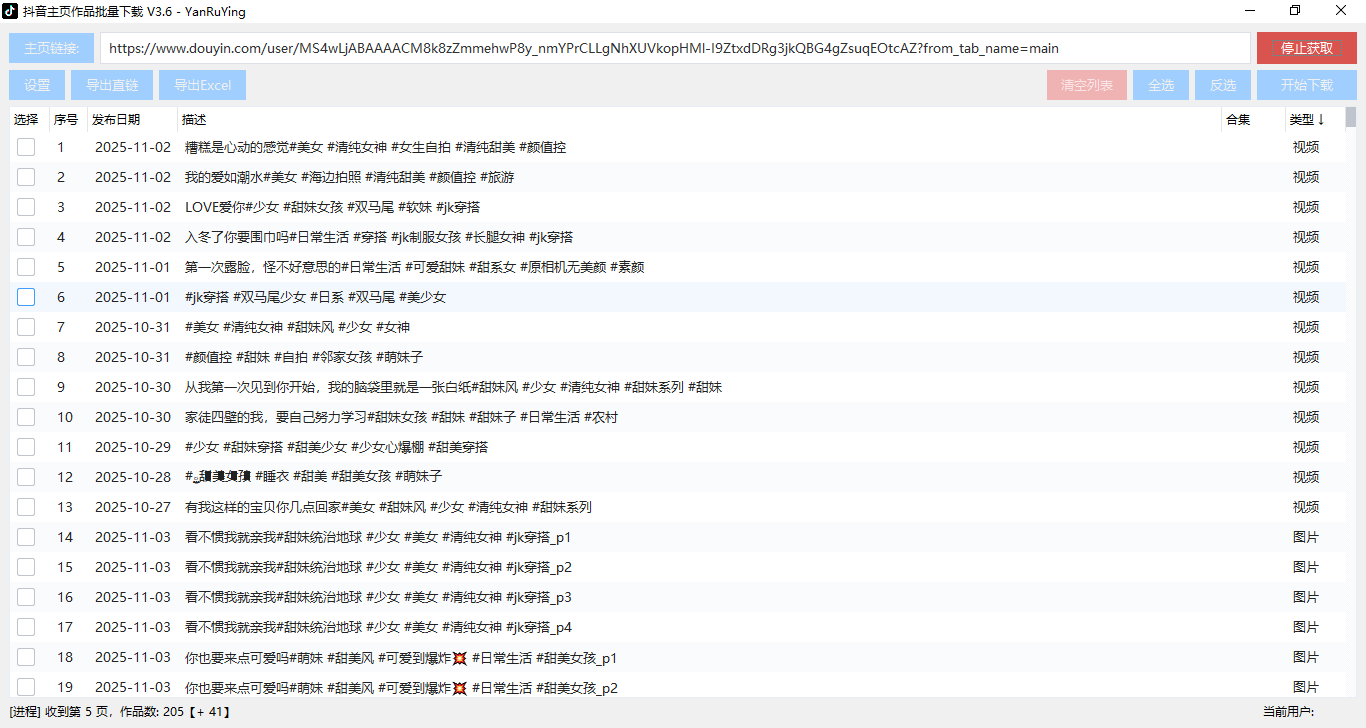Click 导出直链 to export direct links
The height and width of the screenshot is (728, 1366).
(111, 85)
